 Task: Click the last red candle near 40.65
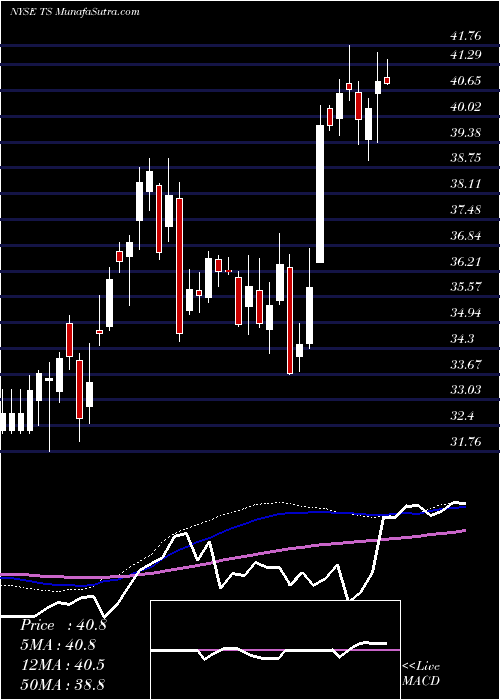click(x=387, y=80)
